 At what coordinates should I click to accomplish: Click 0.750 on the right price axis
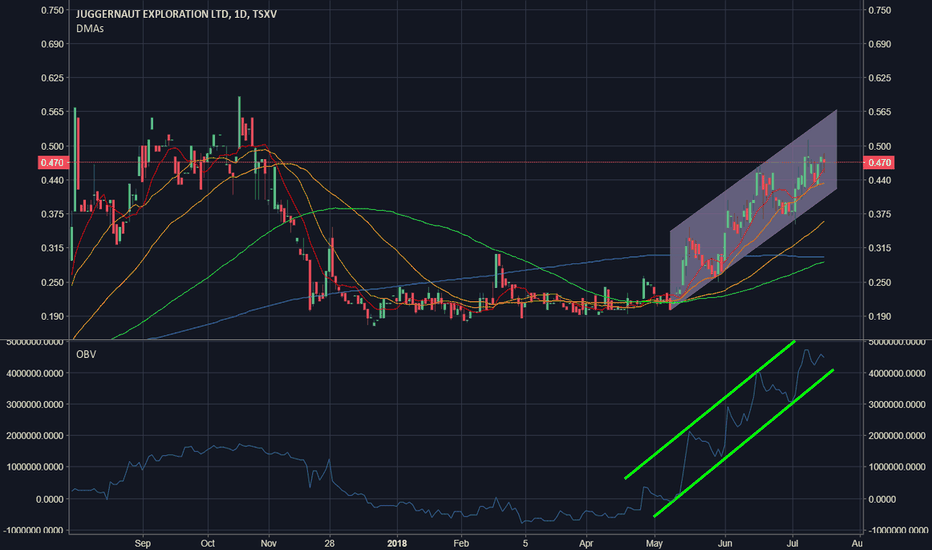[x=880, y=10]
